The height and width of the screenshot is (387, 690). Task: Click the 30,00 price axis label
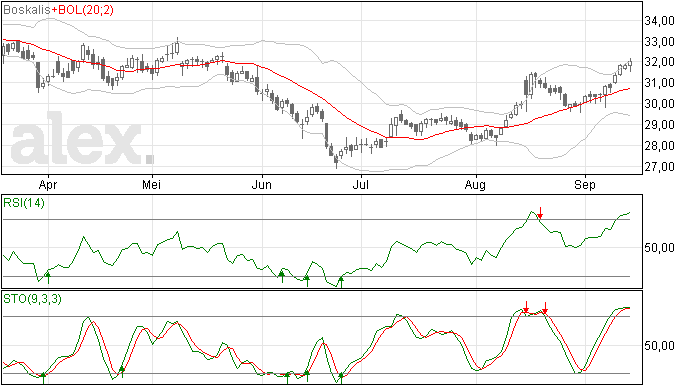click(x=659, y=104)
